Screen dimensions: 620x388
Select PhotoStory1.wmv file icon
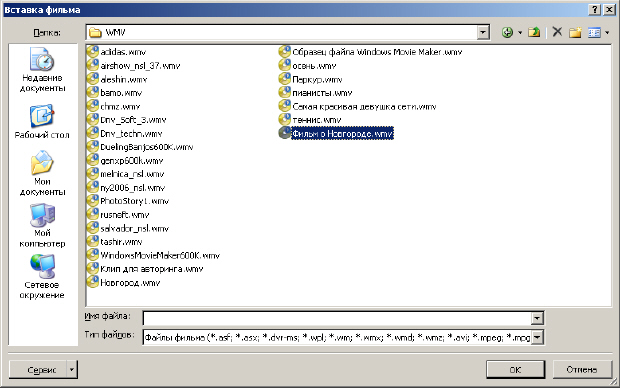click(x=93, y=201)
